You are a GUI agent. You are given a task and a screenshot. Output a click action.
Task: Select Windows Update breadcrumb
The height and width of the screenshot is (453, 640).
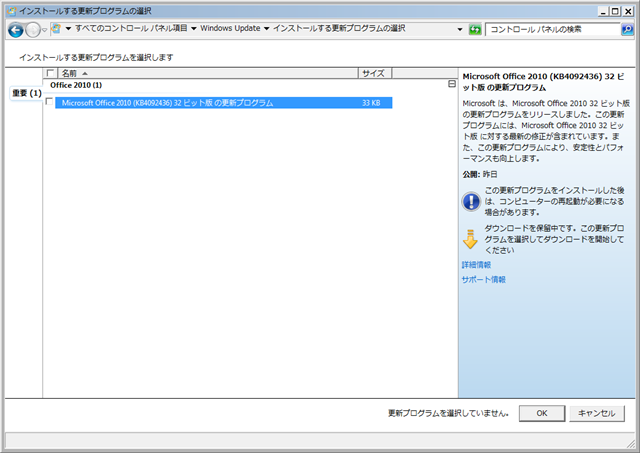(x=230, y=28)
